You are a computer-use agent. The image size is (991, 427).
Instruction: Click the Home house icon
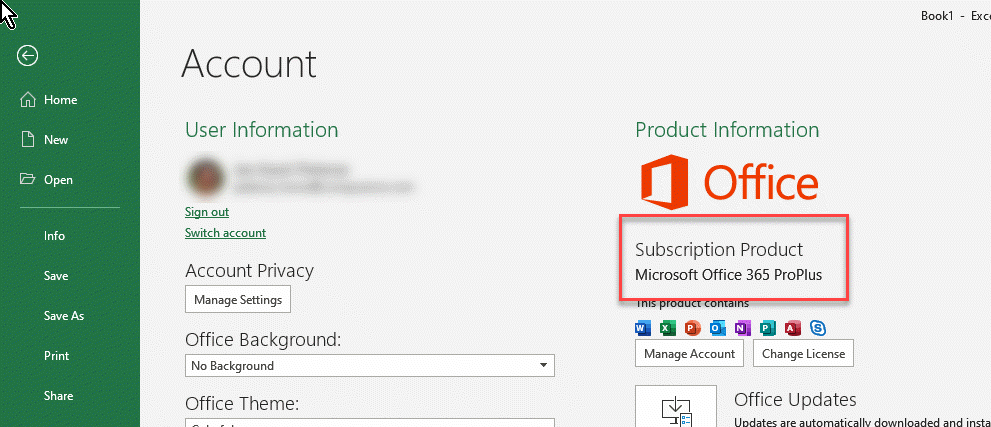28,100
